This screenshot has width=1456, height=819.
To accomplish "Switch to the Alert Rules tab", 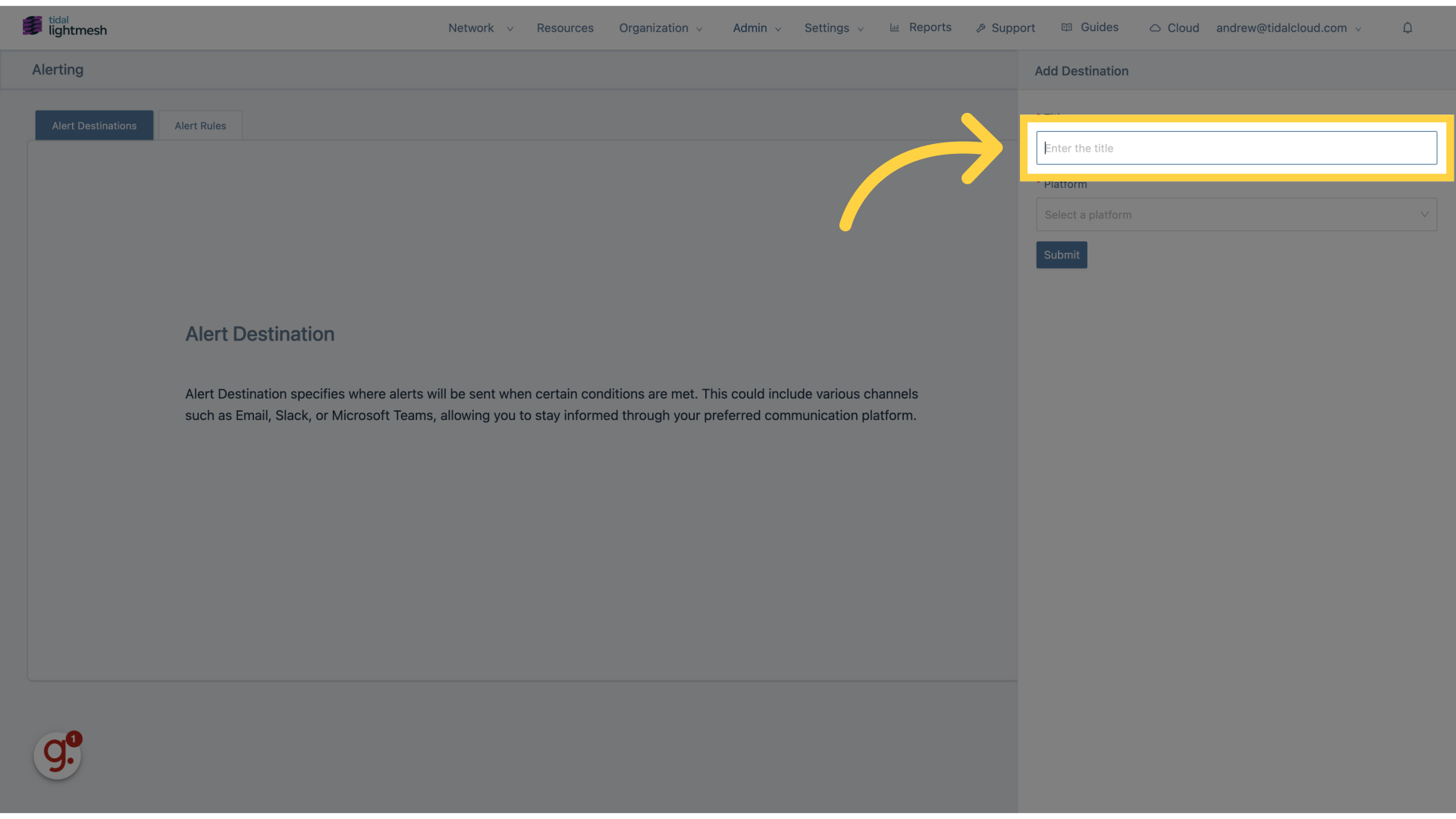I will (200, 125).
